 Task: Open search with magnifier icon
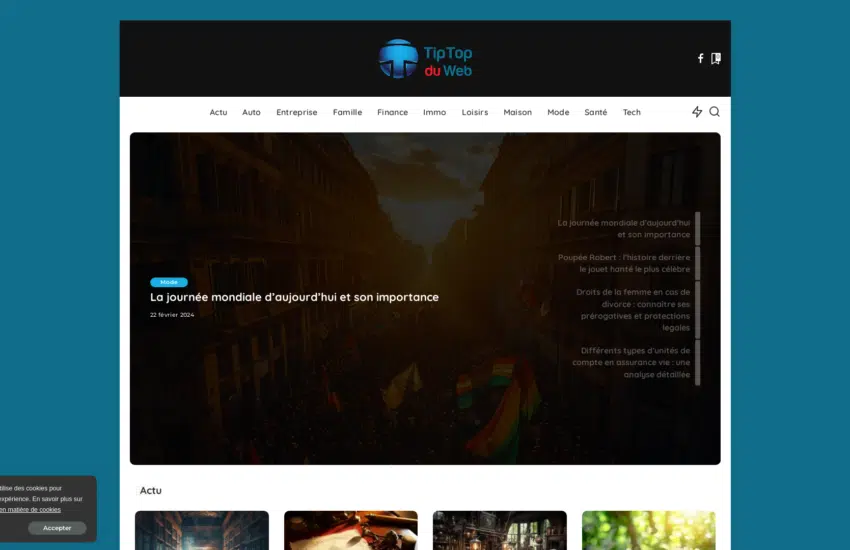point(715,112)
